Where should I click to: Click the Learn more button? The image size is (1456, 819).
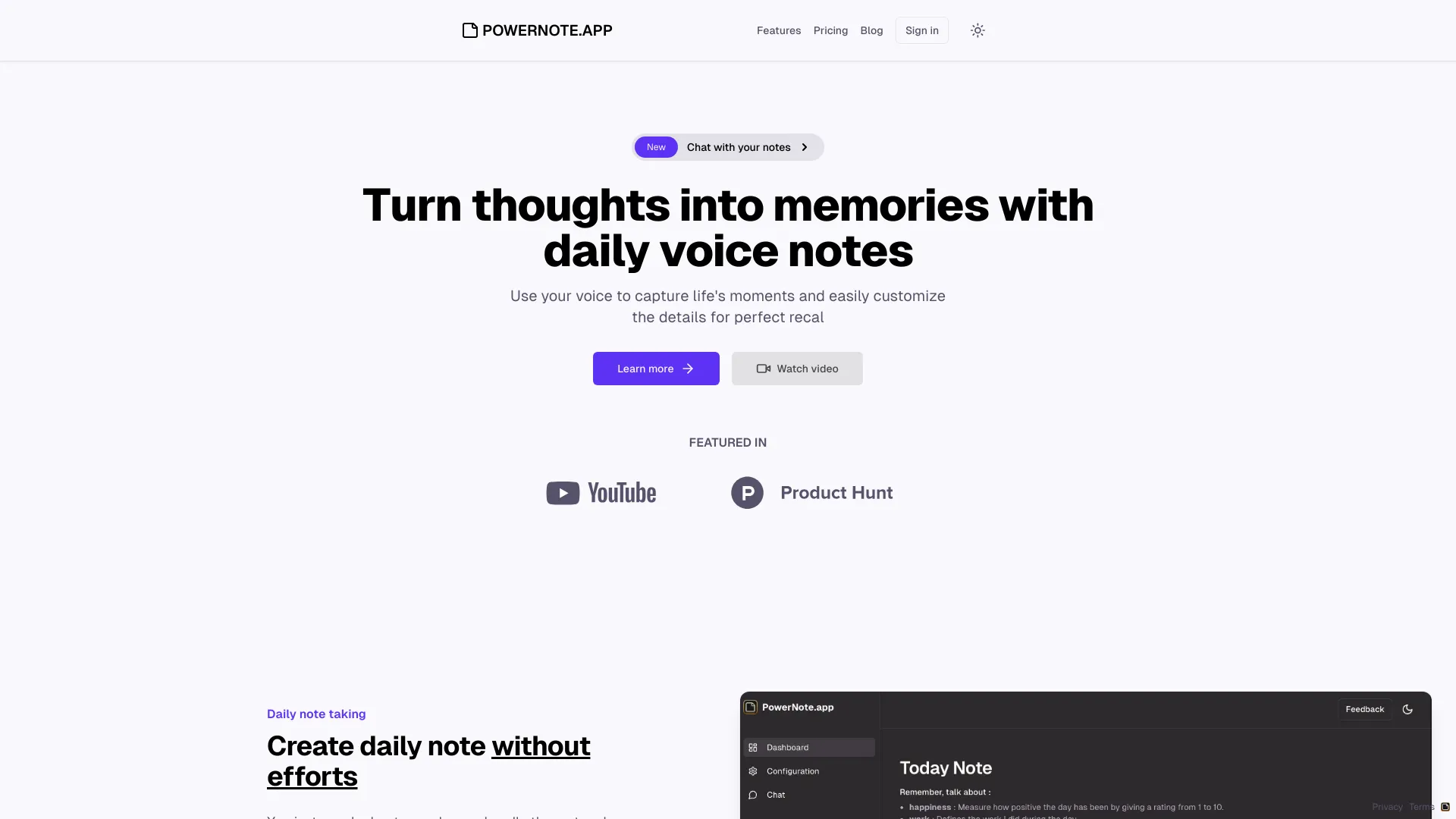(655, 368)
